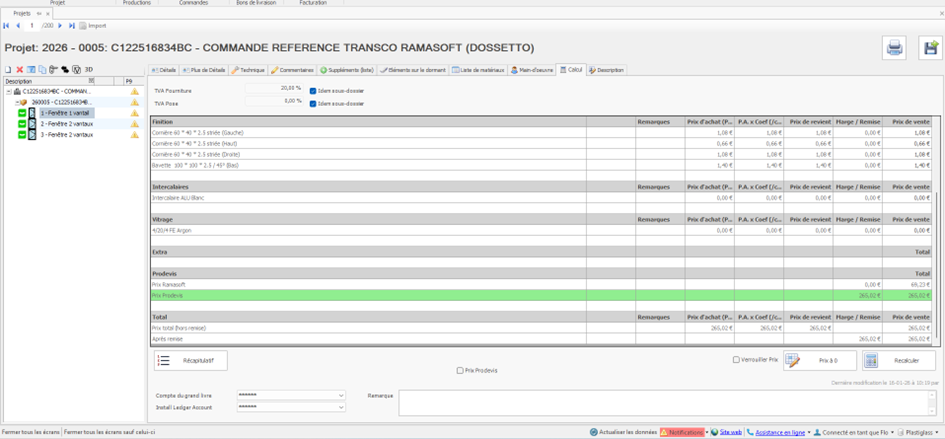Go to the first record arrow
Screen dimensions: 945x439
tap(6, 26)
